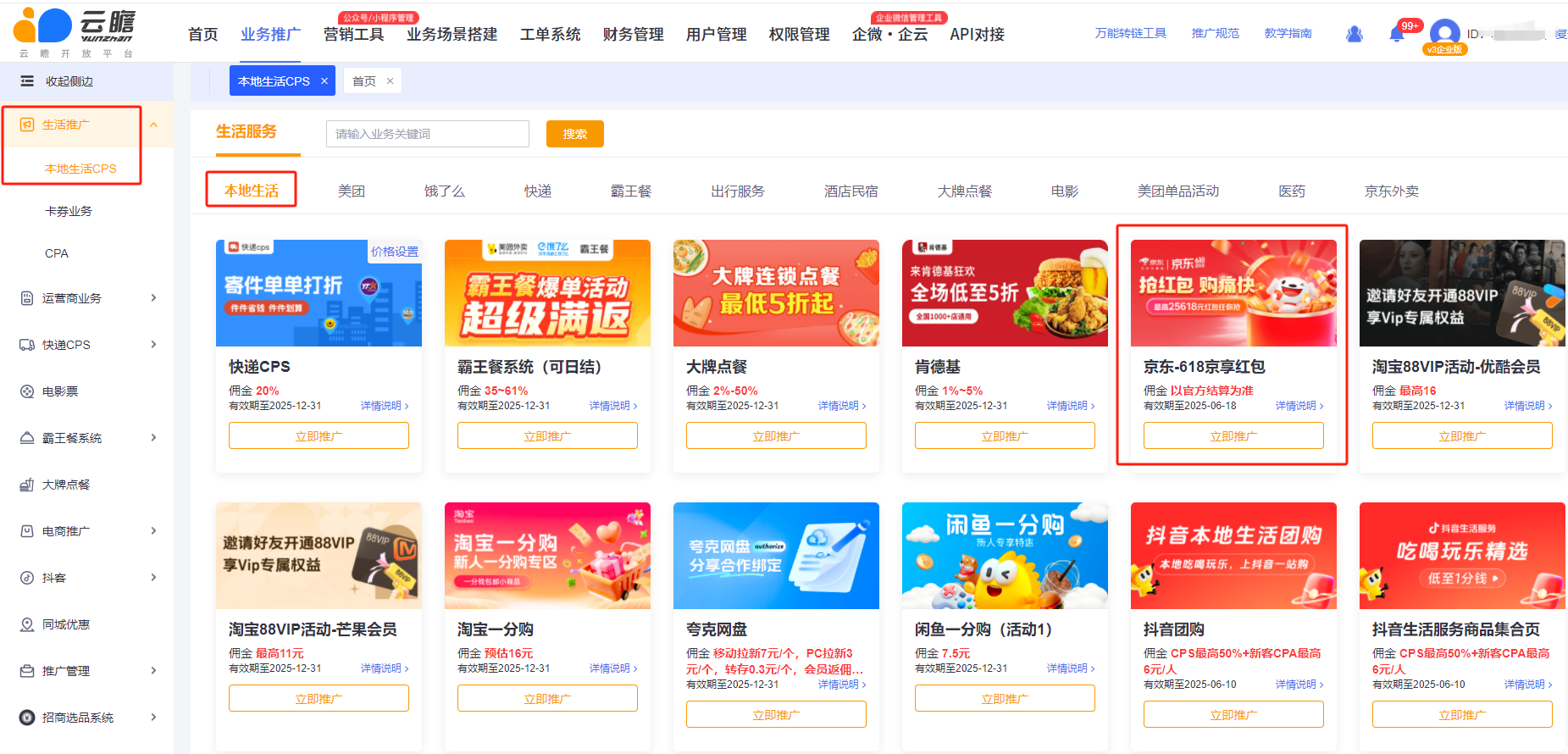Click the 大牌点餐 sidebar icon
Image resolution: width=1568 pixels, height=754 pixels.
(x=26, y=485)
